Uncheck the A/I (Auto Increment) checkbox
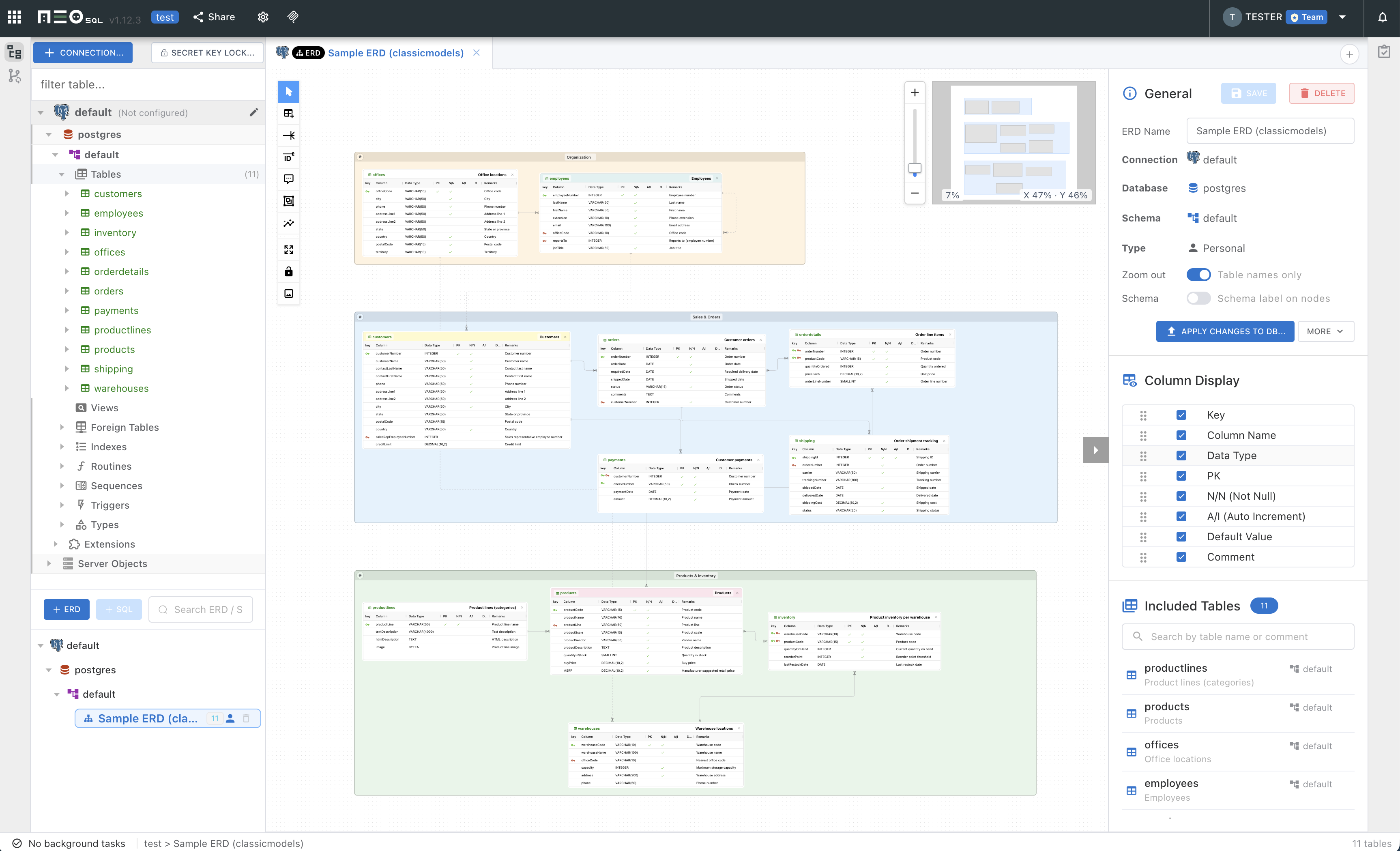1400x851 pixels. [1181, 516]
